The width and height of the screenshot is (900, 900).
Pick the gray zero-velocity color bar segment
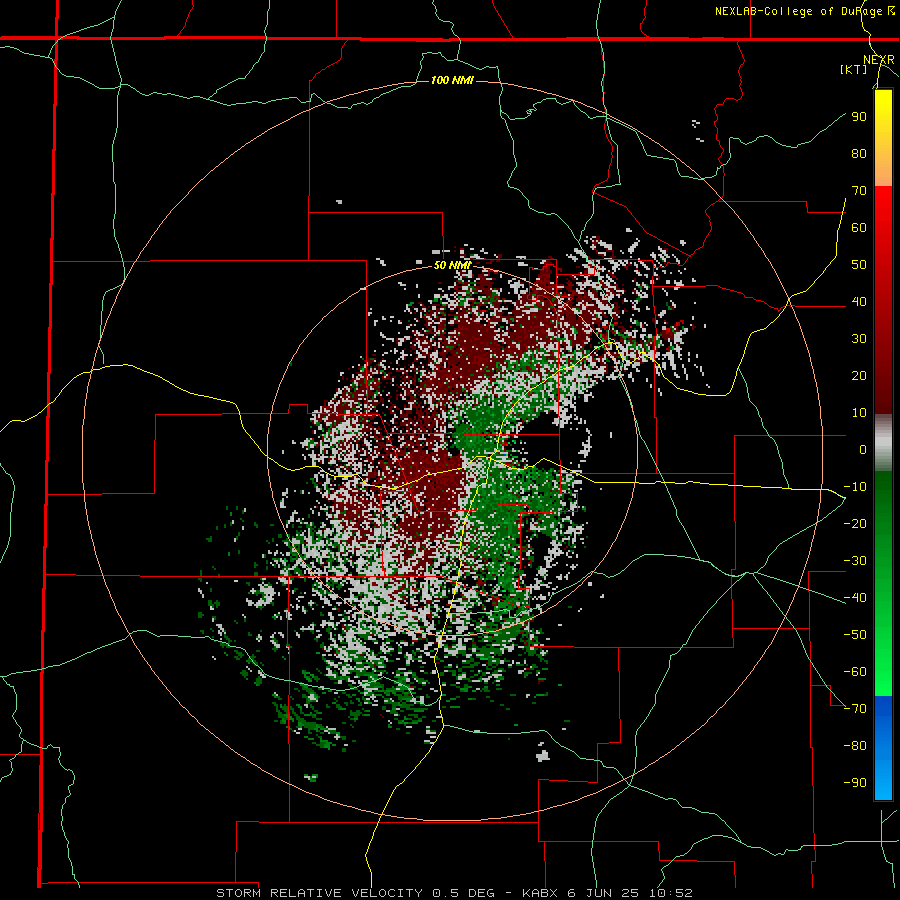[x=883, y=442]
